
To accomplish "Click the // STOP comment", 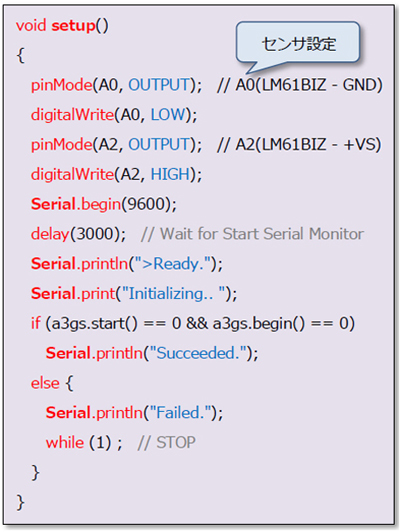I will (x=167, y=443).
